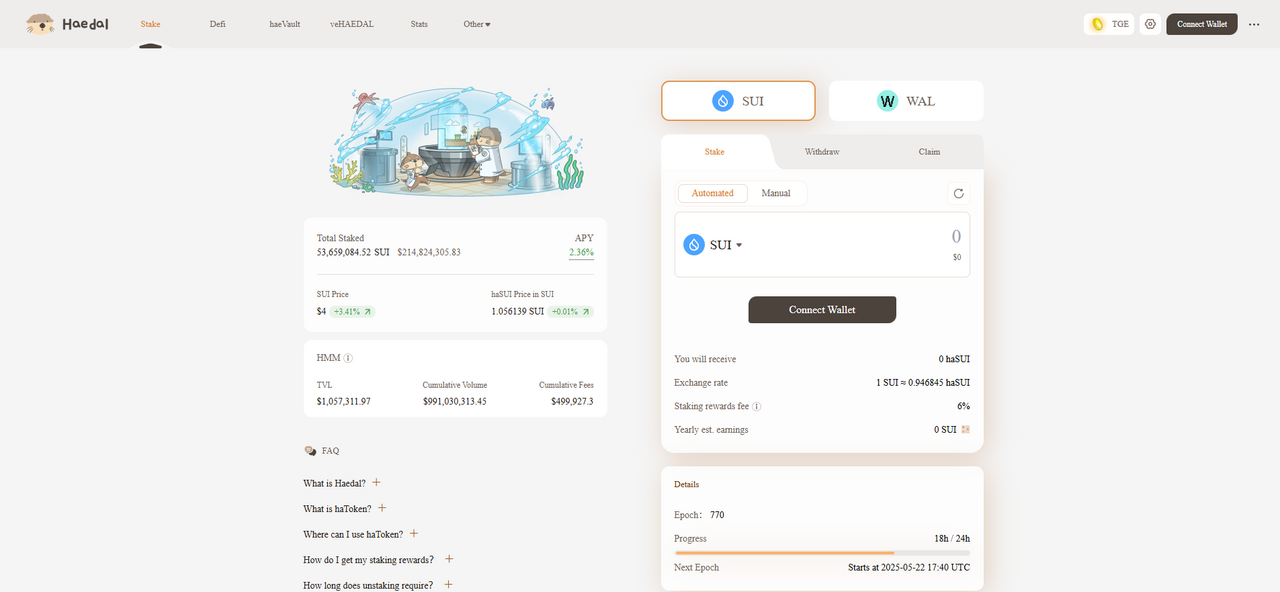Image resolution: width=1280 pixels, height=592 pixels.
Task: Click the haSUI price change +0.01% badge
Action: pos(570,311)
